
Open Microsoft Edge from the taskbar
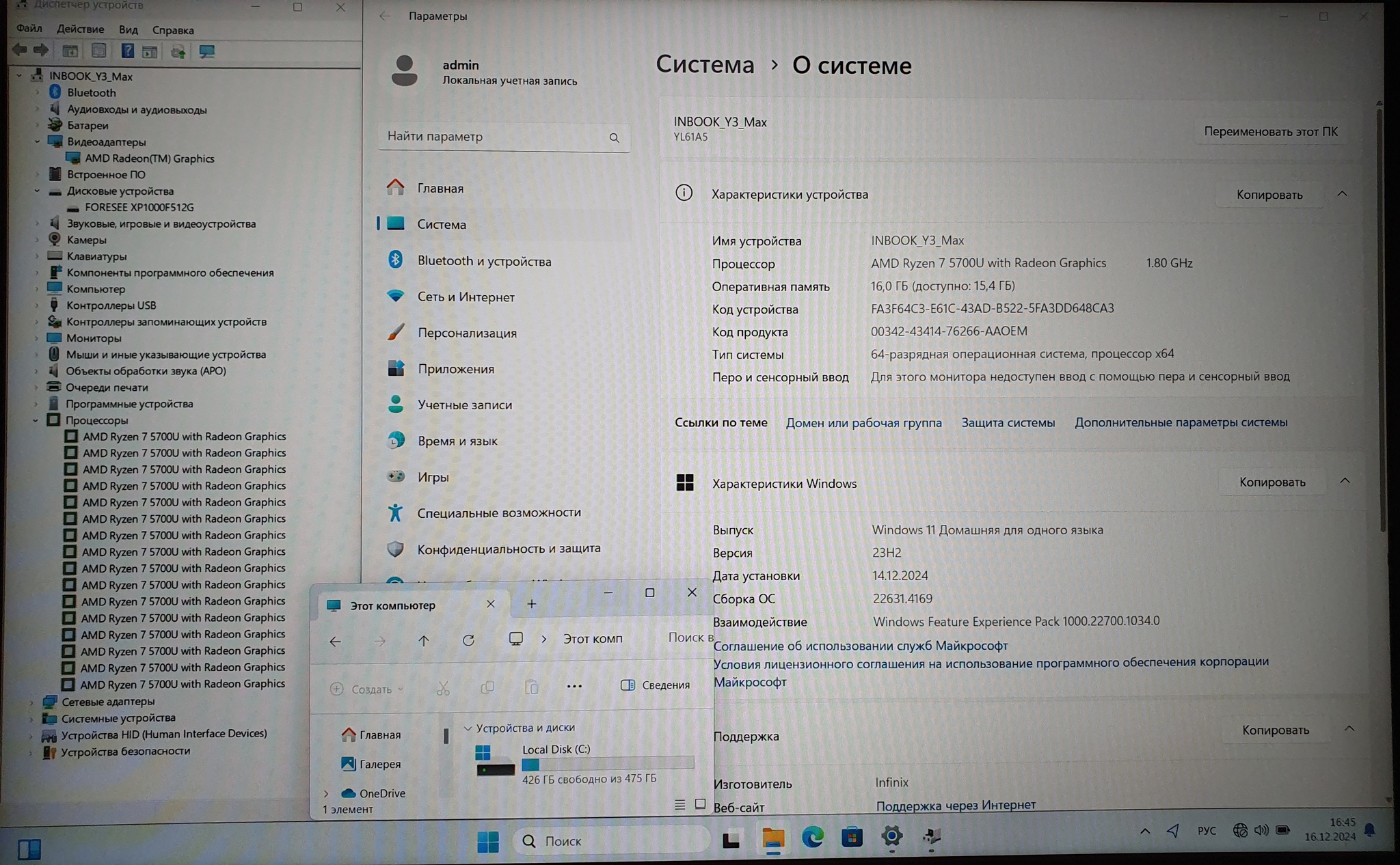812,838
